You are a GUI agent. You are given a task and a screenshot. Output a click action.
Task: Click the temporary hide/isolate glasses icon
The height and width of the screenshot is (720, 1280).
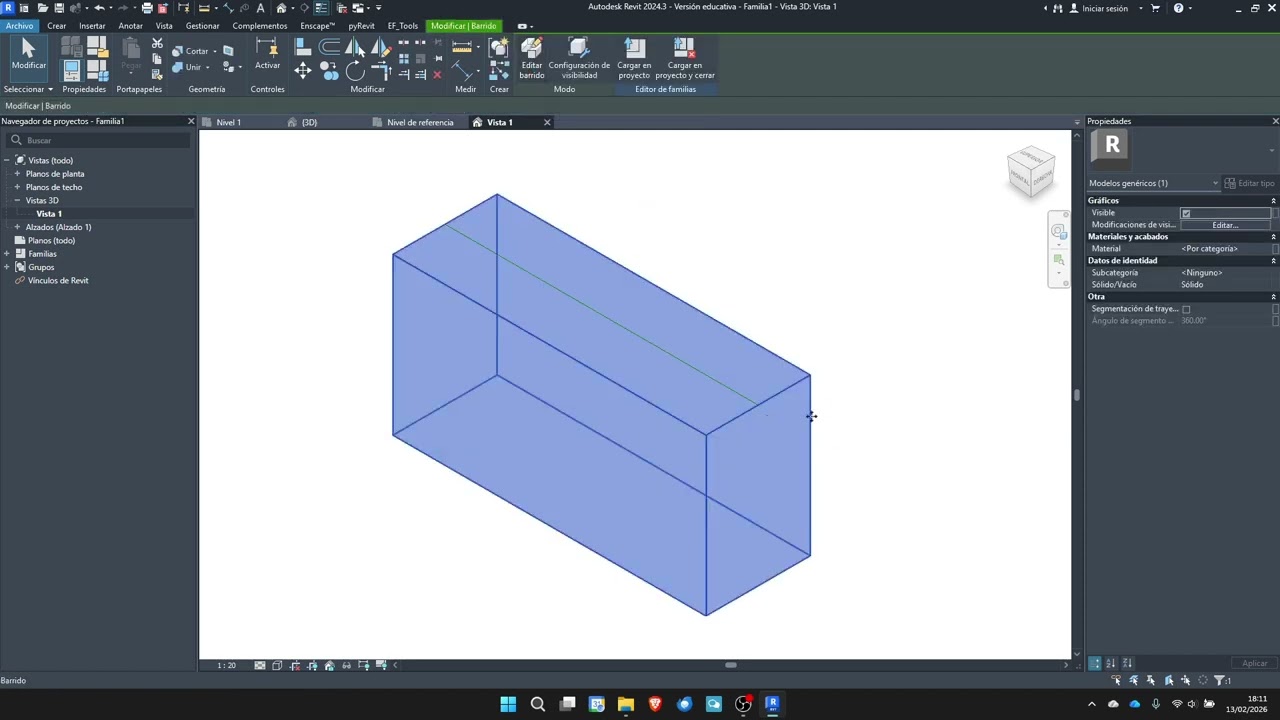347,665
